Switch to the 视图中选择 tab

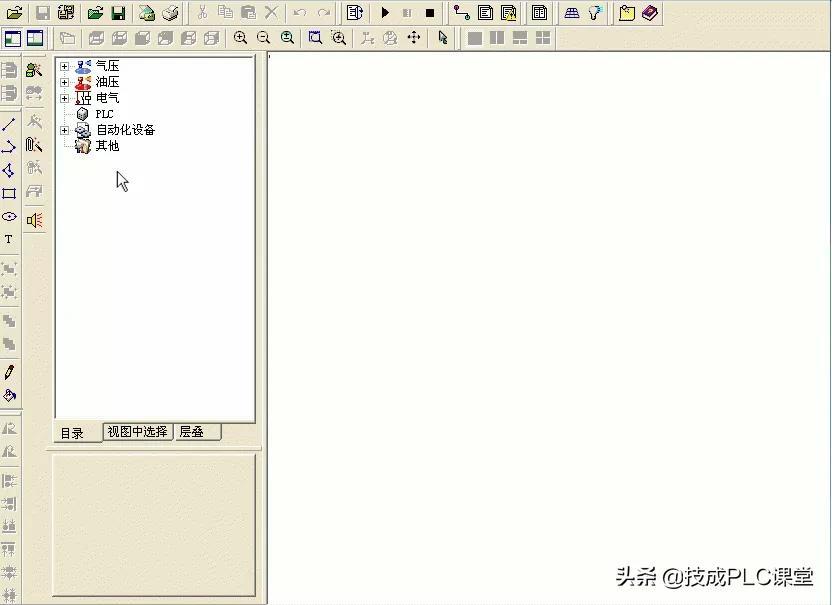[137, 432]
